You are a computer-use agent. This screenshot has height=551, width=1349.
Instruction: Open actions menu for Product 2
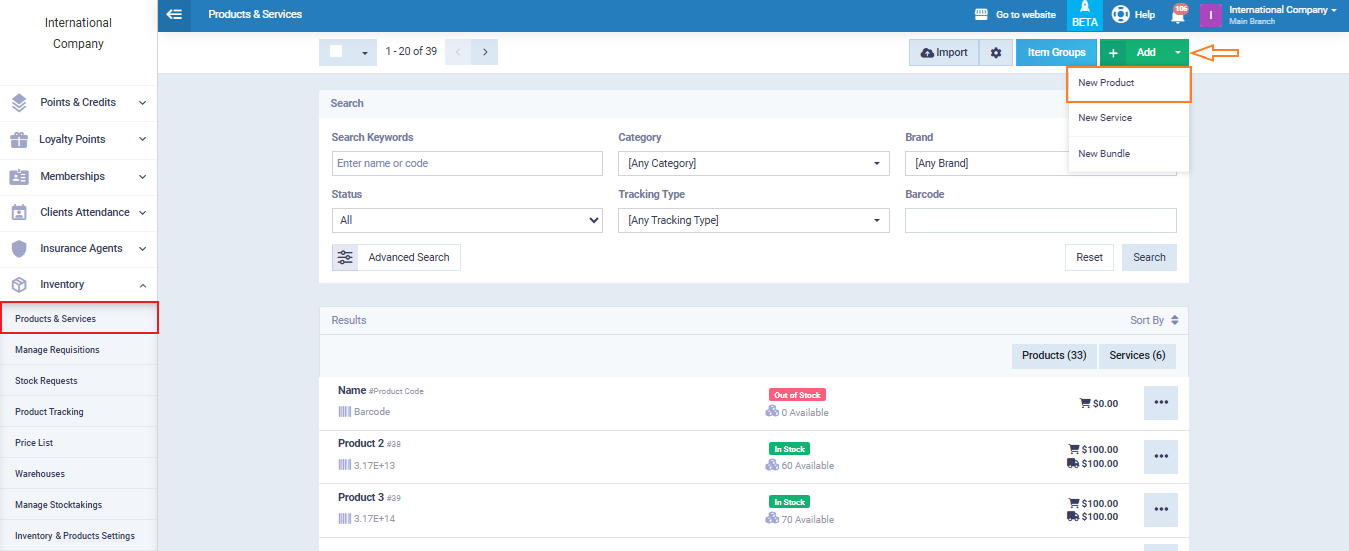(1160, 457)
